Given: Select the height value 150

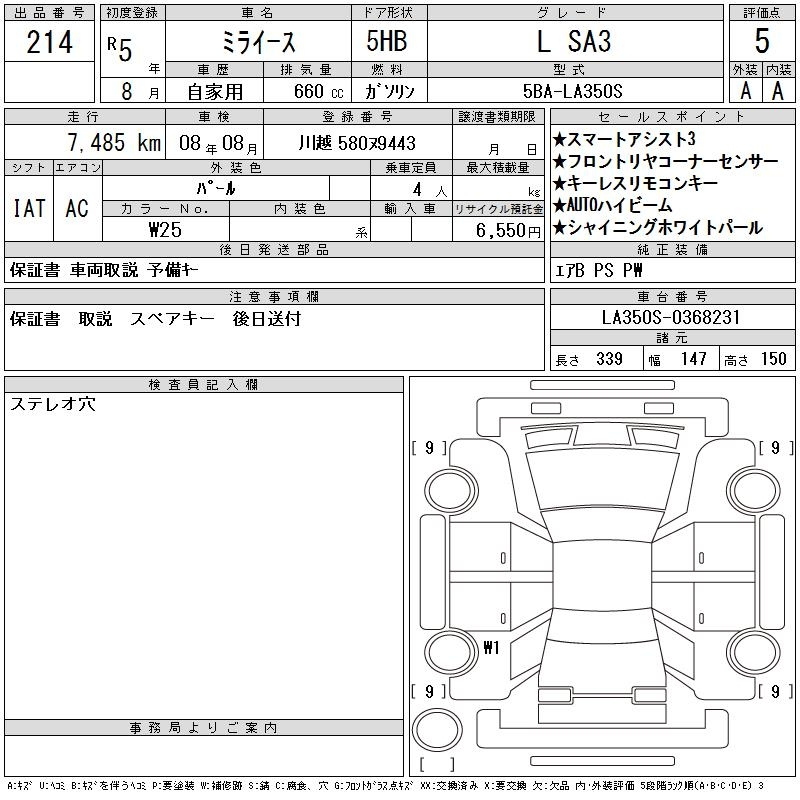Looking at the screenshot, I should (773, 359).
